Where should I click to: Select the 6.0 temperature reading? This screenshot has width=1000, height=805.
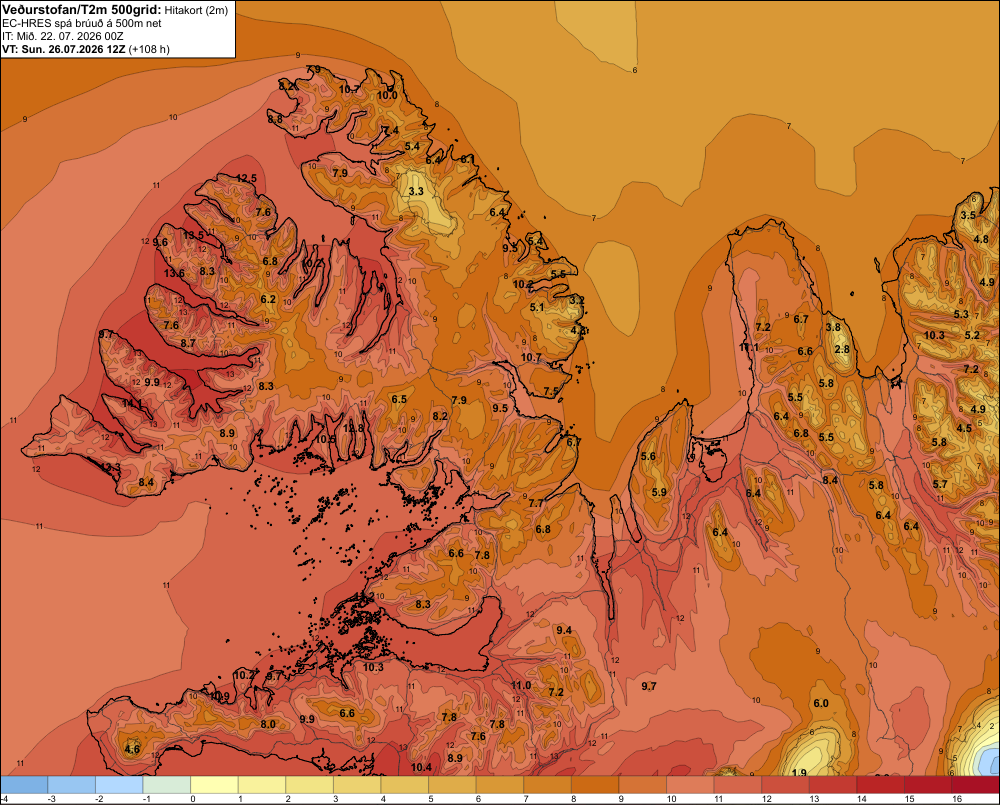[x=821, y=703]
